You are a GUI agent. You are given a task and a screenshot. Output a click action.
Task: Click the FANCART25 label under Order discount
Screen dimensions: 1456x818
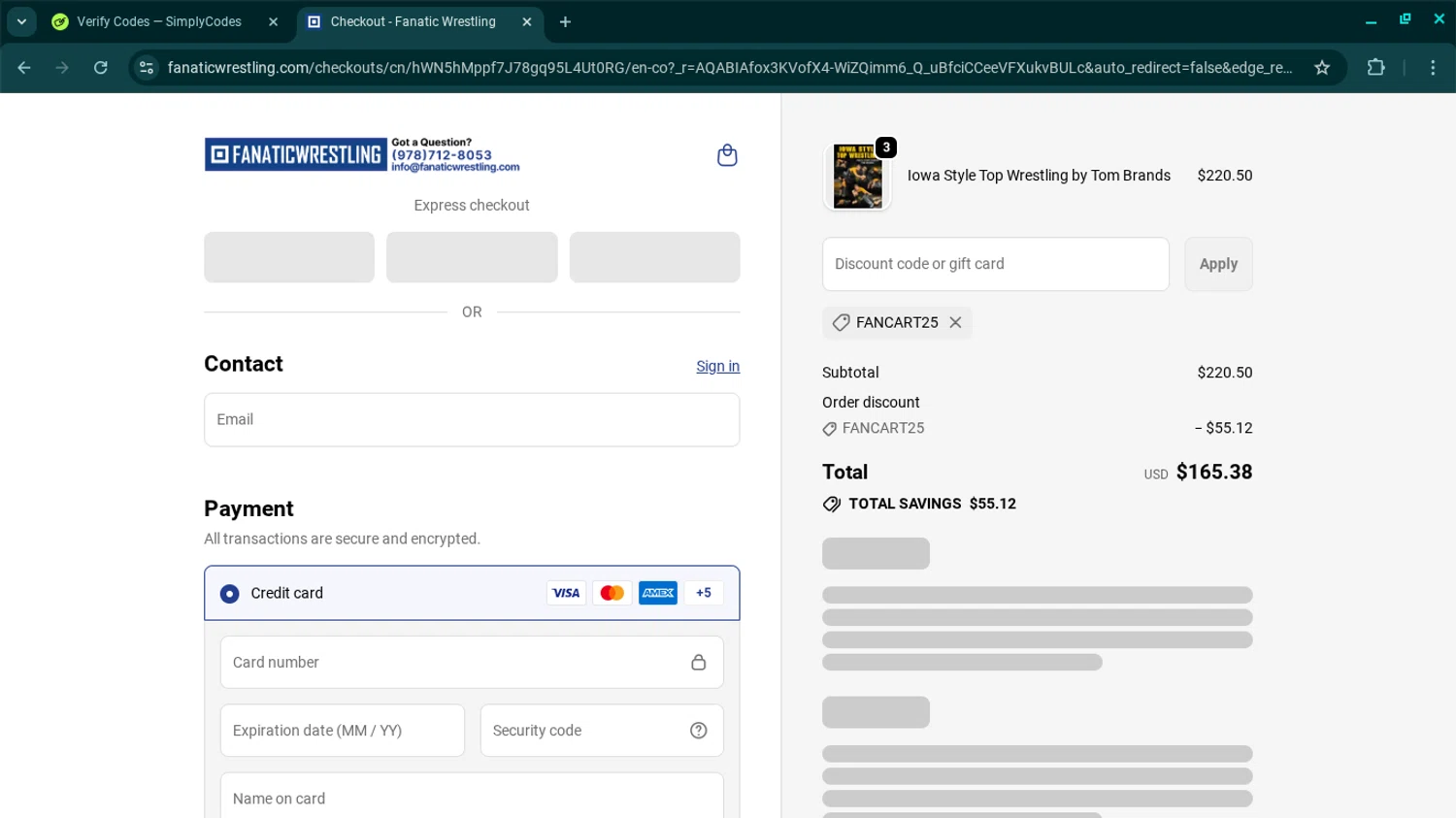[883, 428]
